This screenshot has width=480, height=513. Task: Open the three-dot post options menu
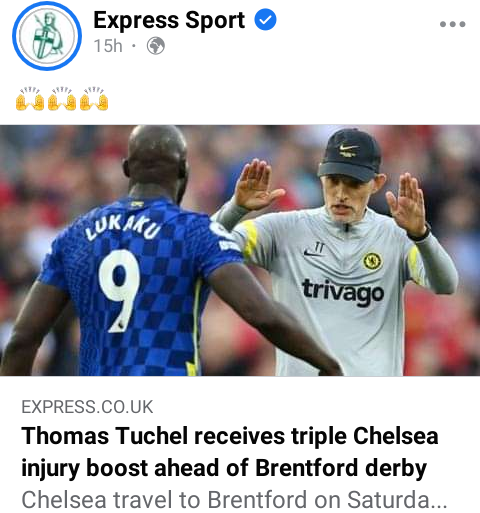coord(452,24)
